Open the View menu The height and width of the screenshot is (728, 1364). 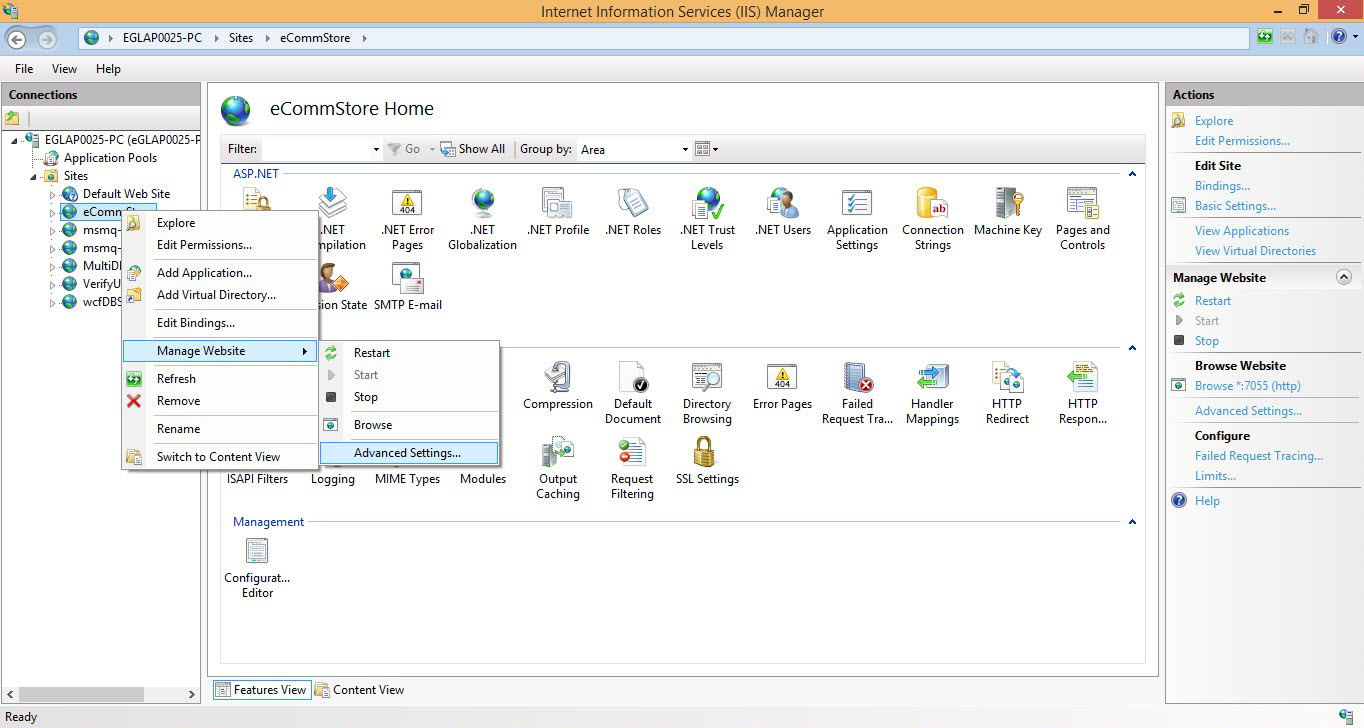point(64,69)
